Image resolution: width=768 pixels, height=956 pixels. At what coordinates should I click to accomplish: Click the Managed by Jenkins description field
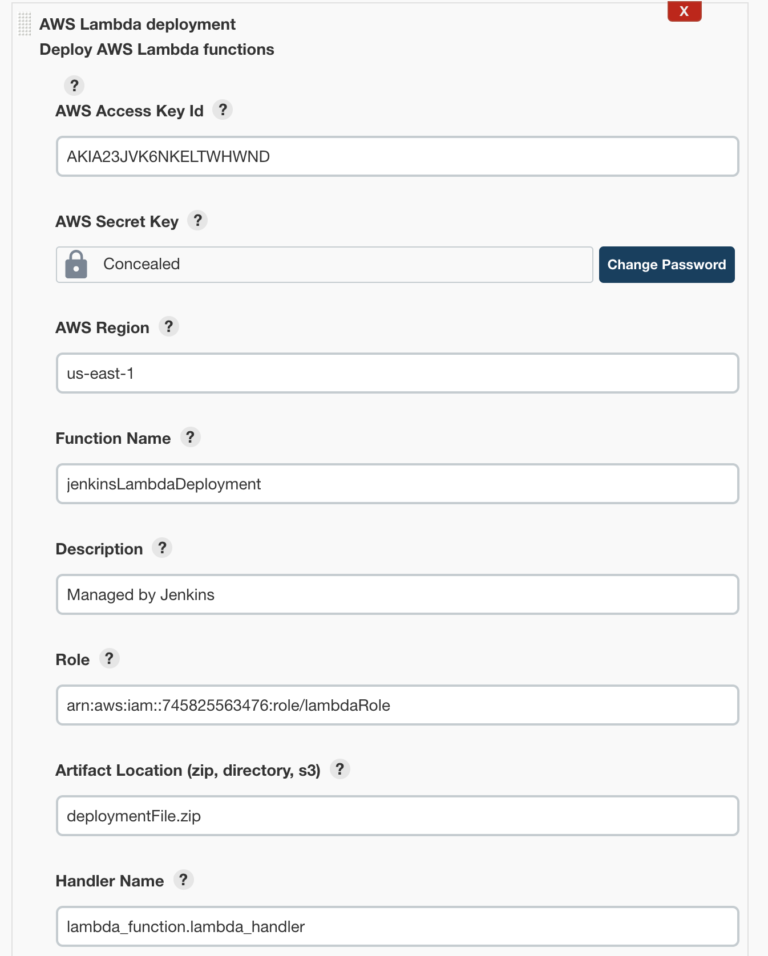(x=397, y=594)
